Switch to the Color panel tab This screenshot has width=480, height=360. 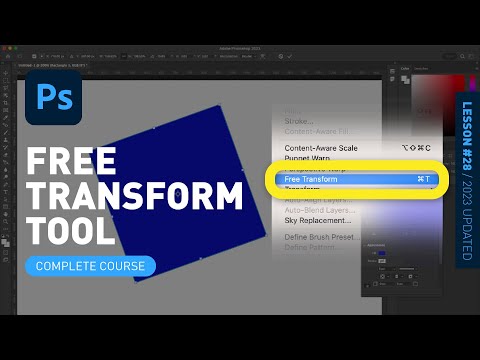click(x=405, y=68)
